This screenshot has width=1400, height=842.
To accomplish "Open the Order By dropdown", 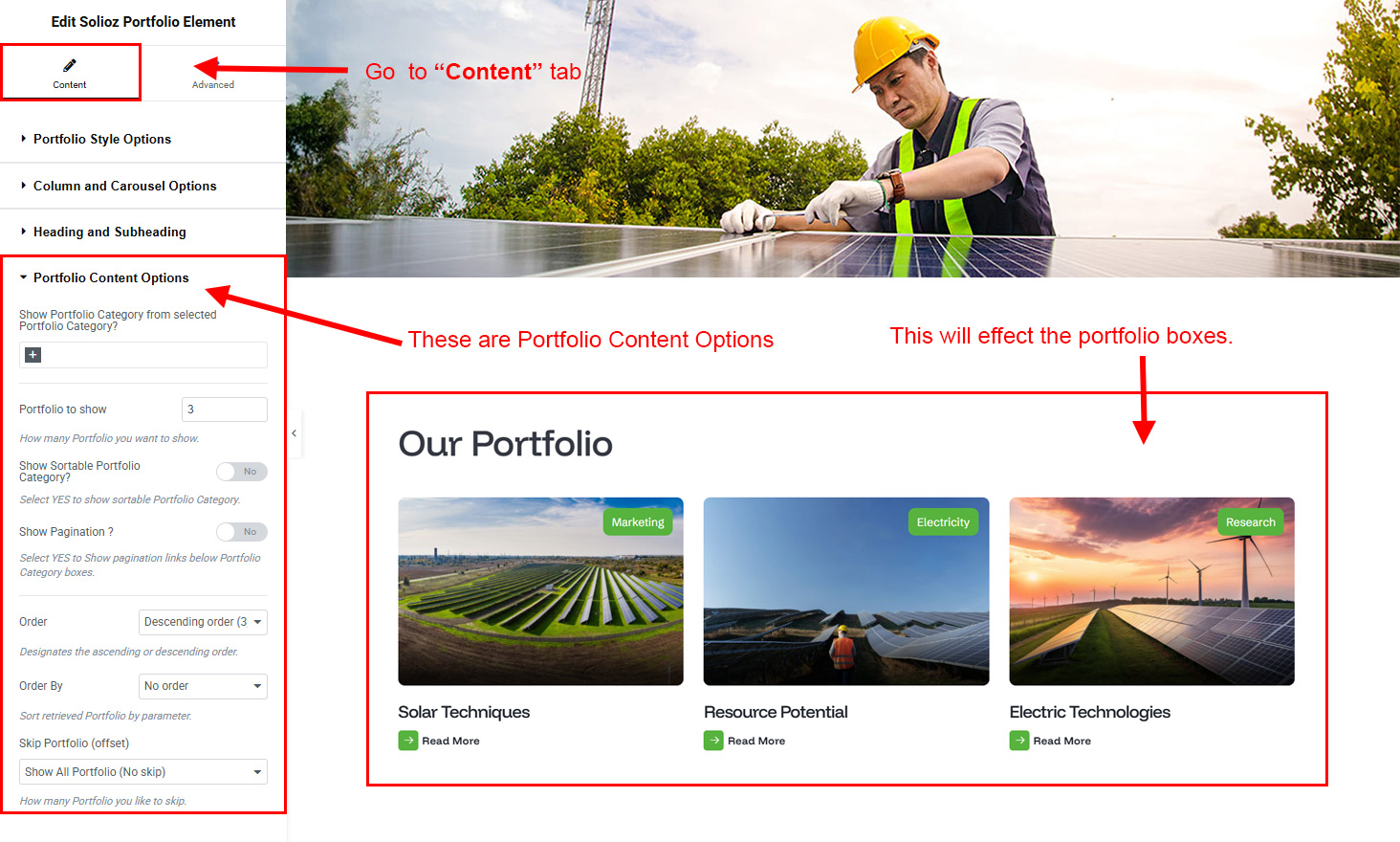I will [x=203, y=686].
